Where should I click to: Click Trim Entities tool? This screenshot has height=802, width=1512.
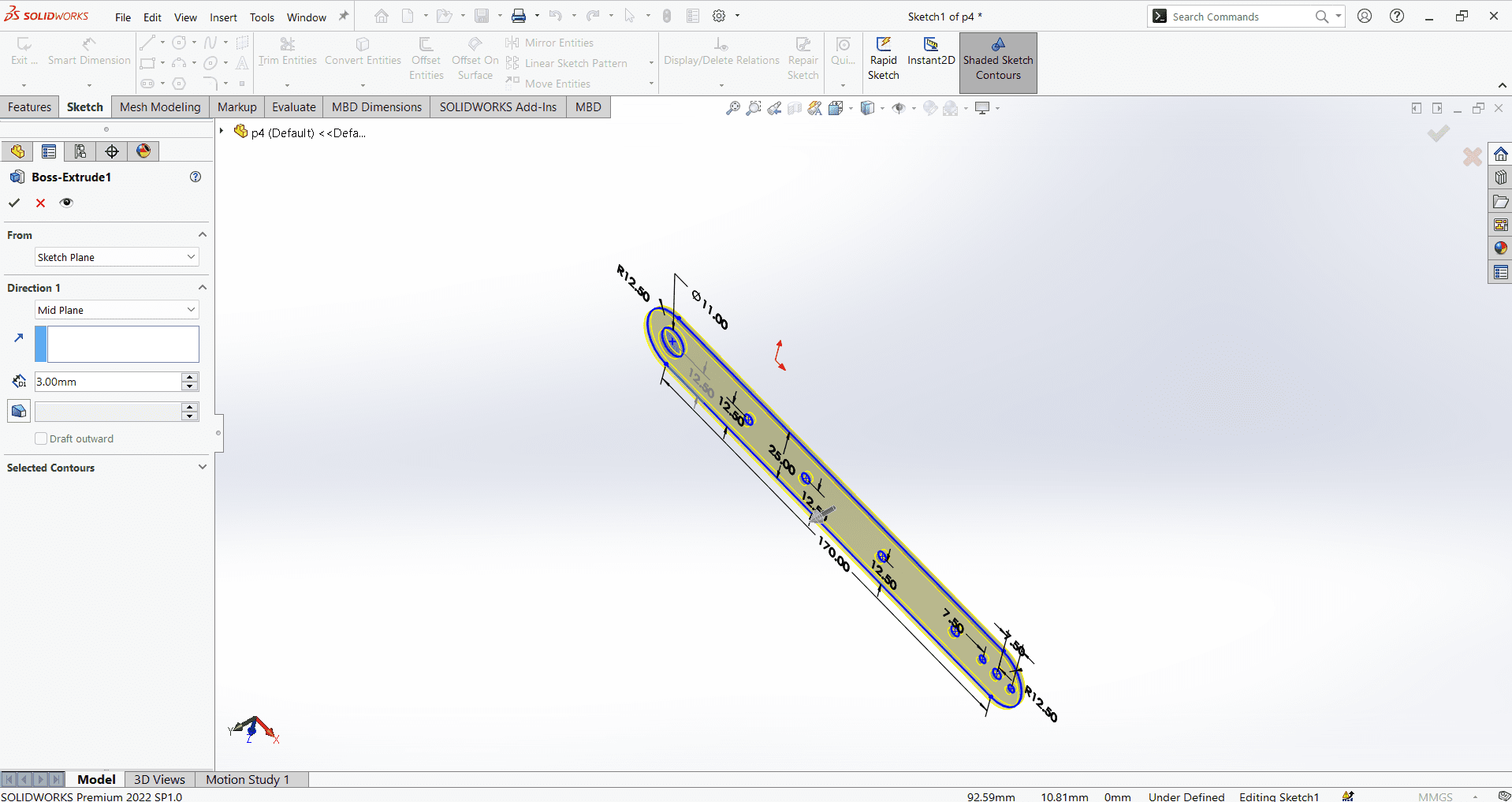(x=287, y=52)
